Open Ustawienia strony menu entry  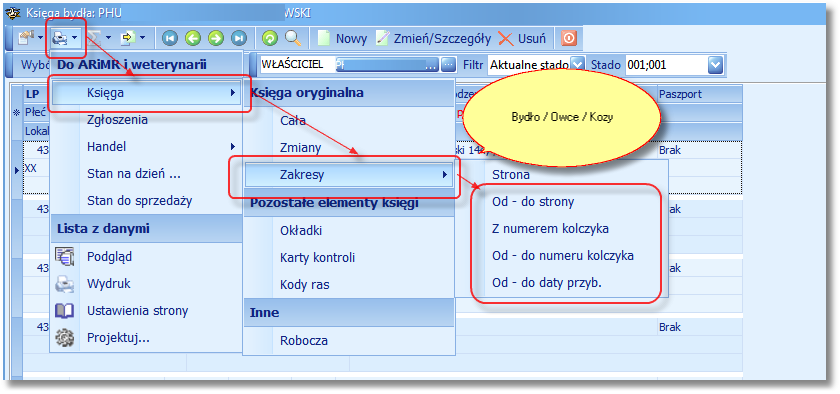coord(146,311)
